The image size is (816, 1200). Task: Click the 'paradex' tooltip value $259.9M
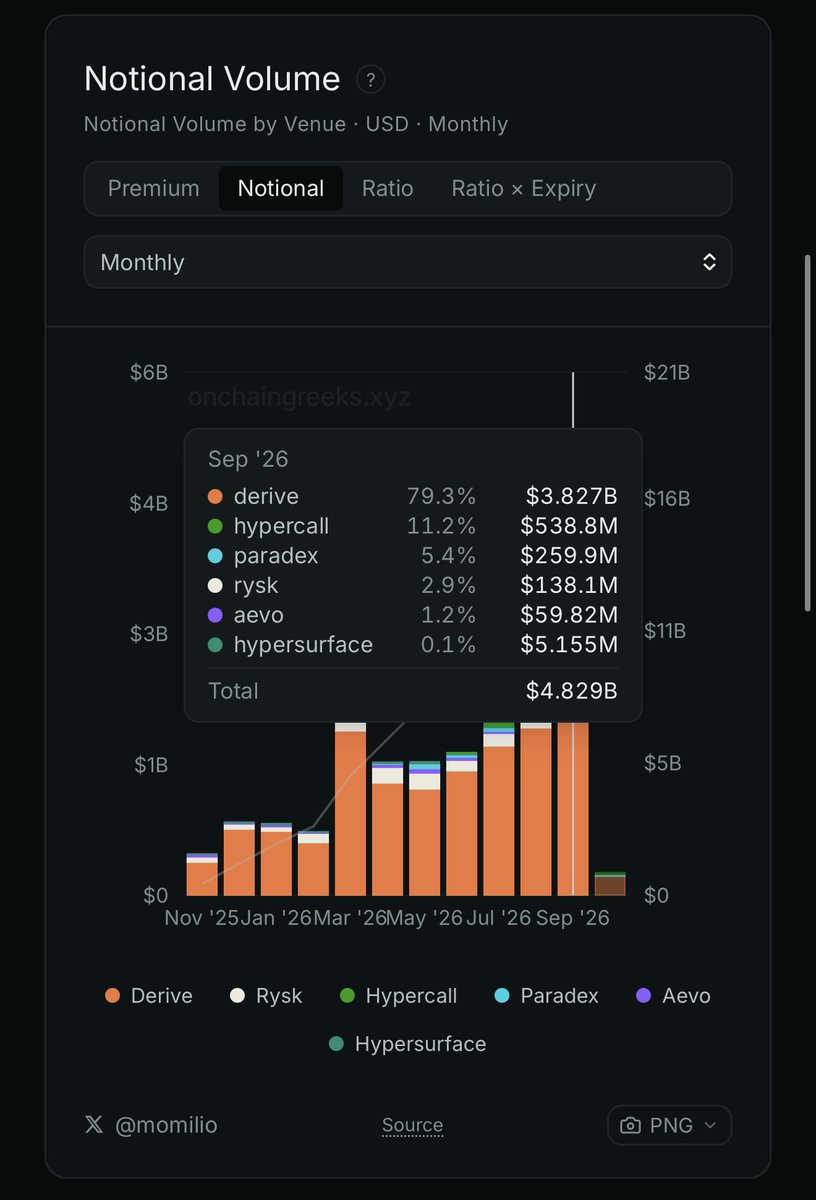569,555
